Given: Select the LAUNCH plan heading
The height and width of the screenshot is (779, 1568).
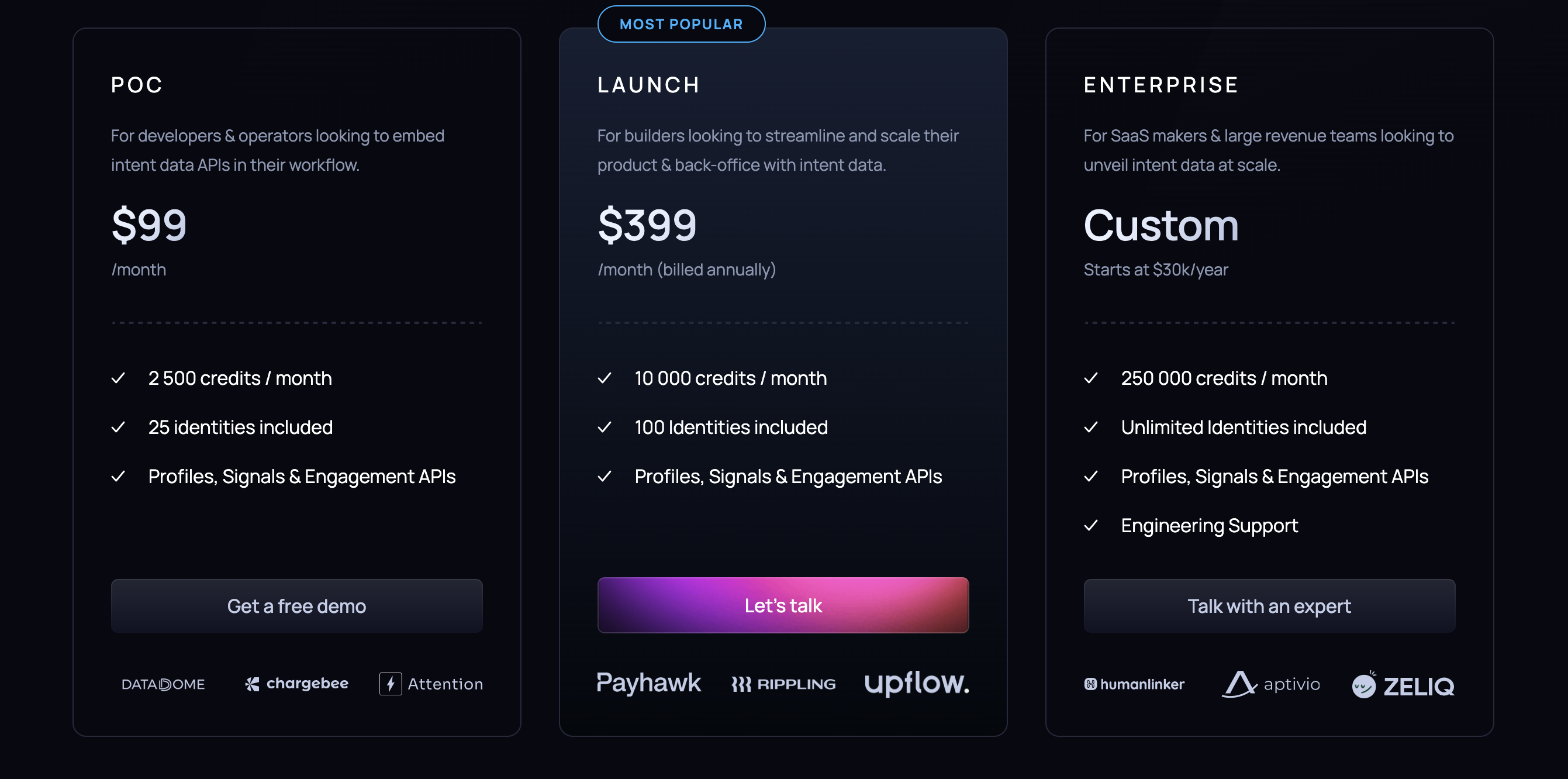Looking at the screenshot, I should click(x=649, y=85).
